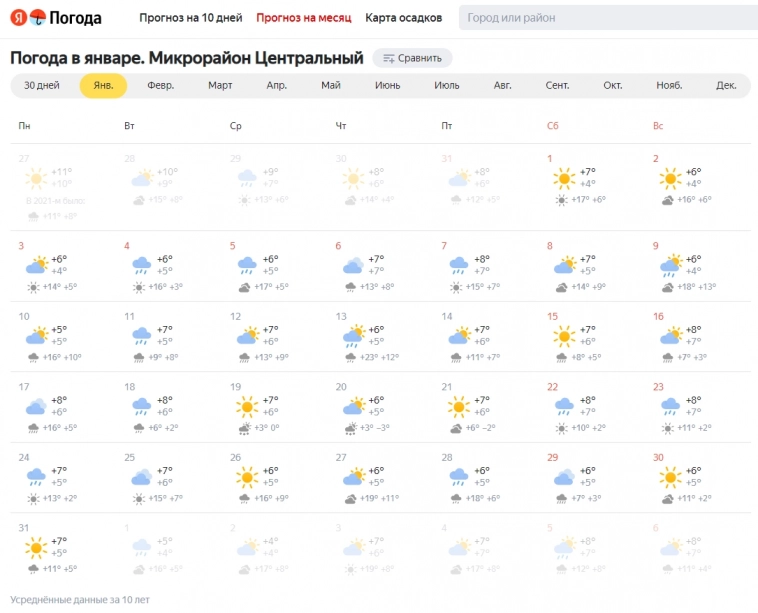This screenshot has height=613, width=758.
Task: Click the rain cloud icon for January 7
Action: point(459,265)
